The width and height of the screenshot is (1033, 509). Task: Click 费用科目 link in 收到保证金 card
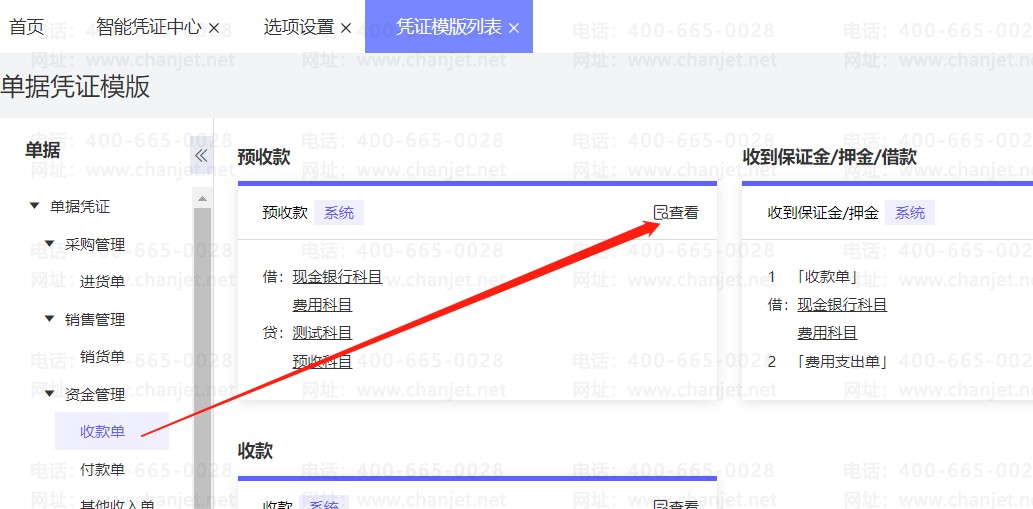827,333
